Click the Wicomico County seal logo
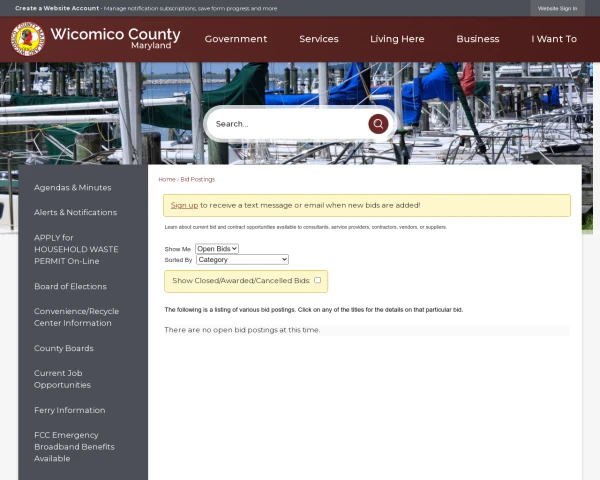 pos(28,39)
